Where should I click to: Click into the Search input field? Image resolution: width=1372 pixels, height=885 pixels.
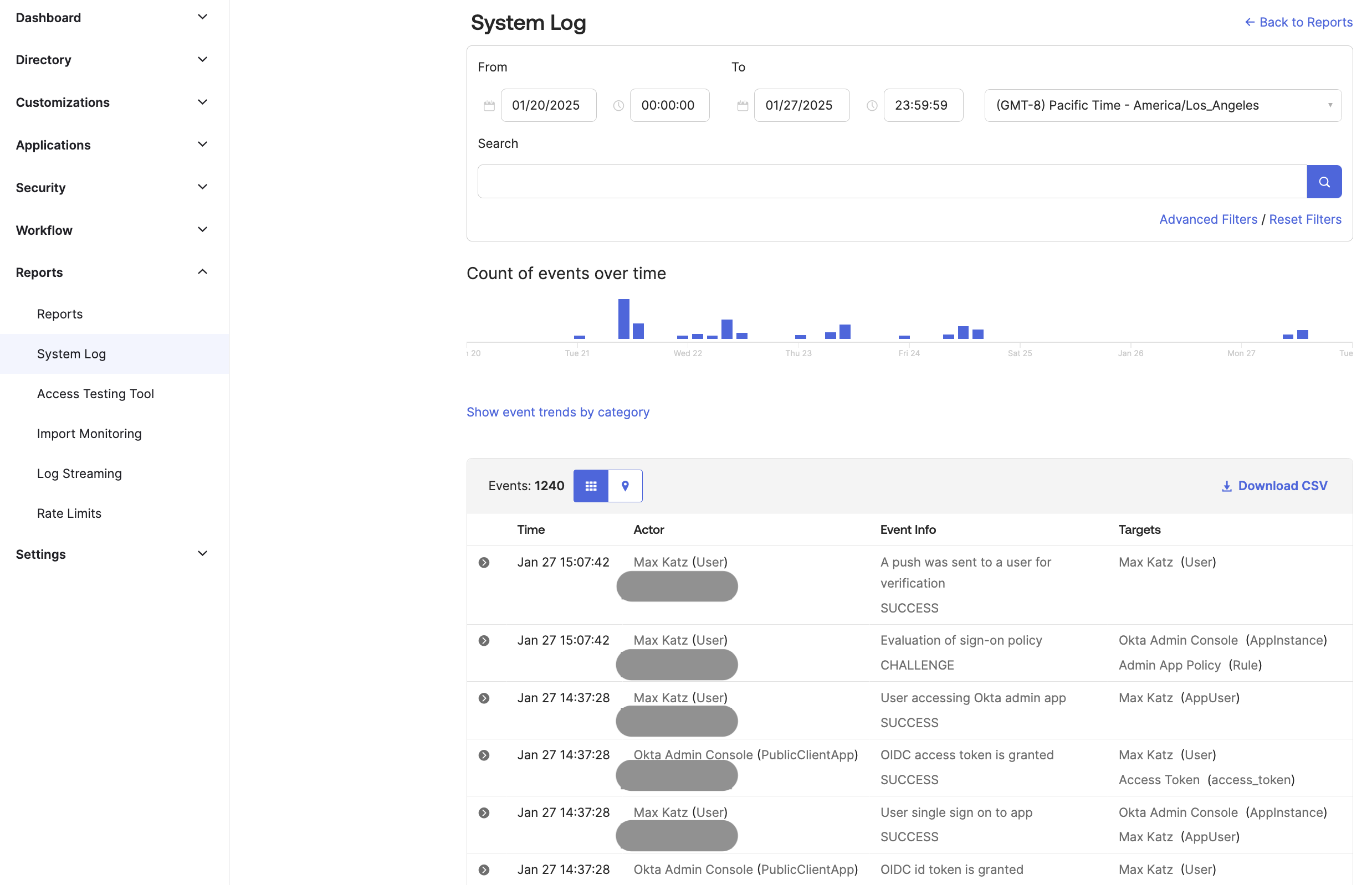(x=891, y=182)
